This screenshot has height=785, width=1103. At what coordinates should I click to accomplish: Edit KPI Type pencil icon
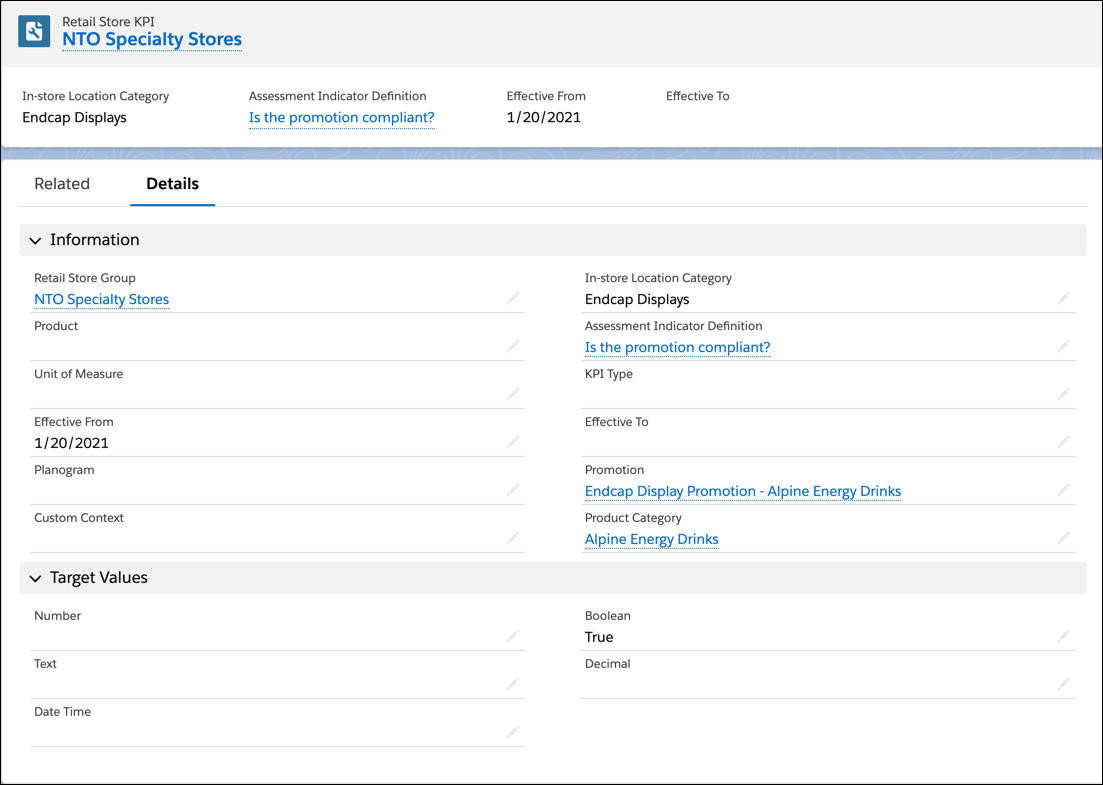pos(1064,395)
